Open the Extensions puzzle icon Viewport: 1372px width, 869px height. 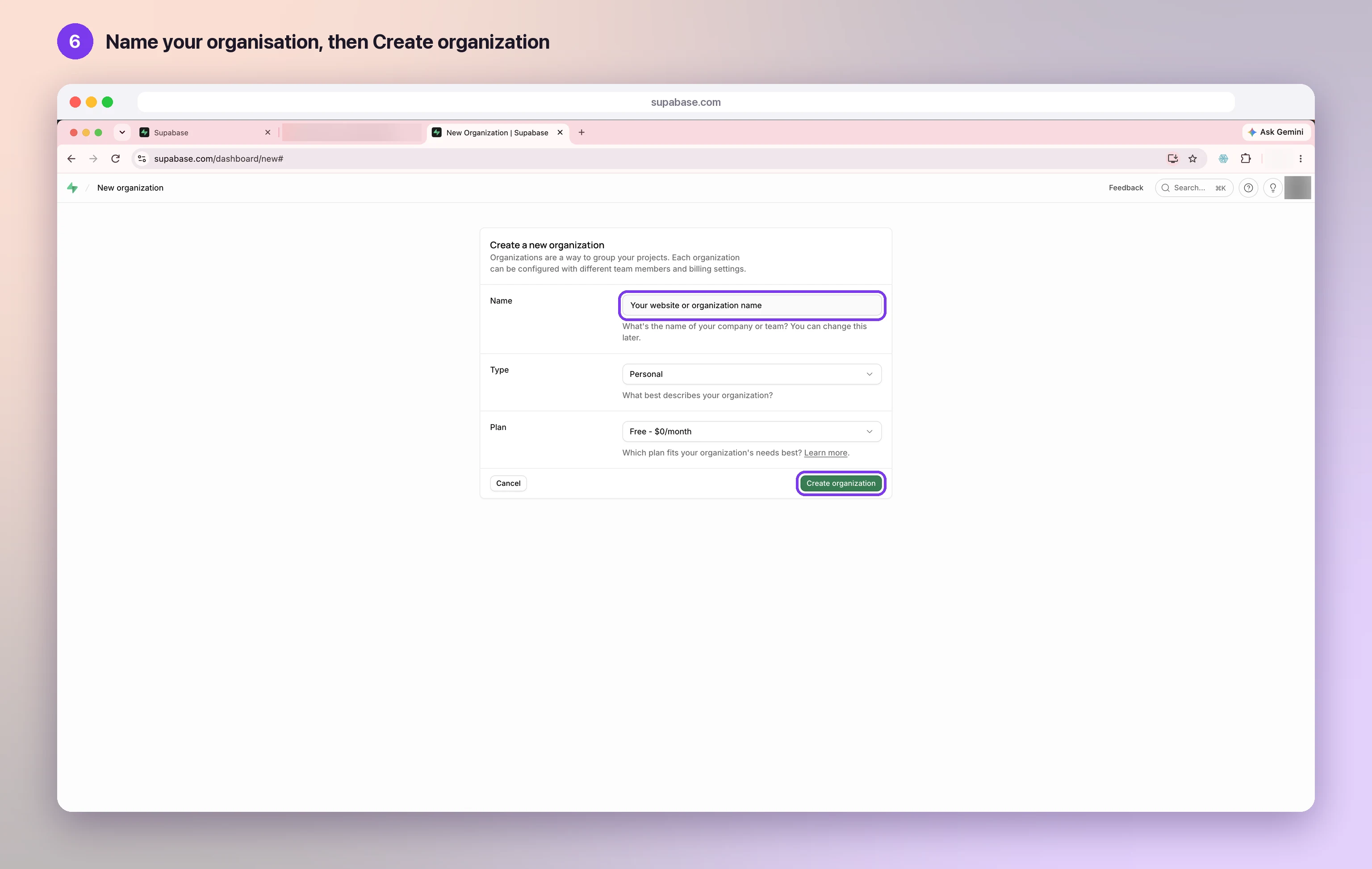pos(1246,159)
